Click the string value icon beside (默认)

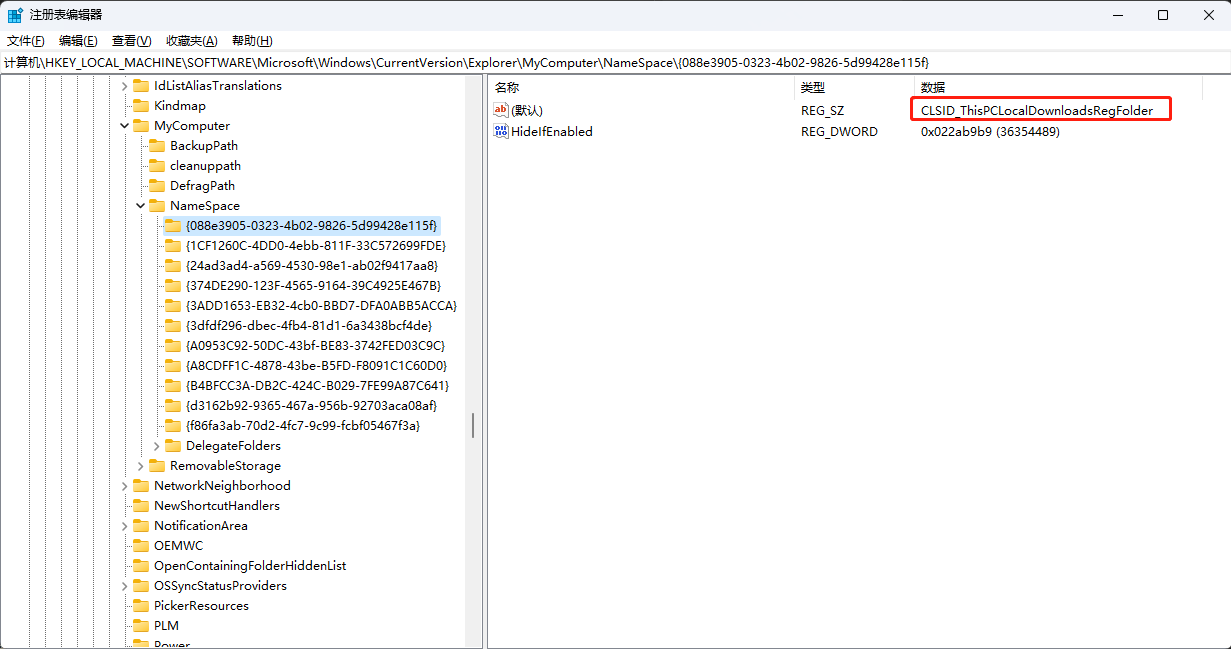click(x=501, y=110)
